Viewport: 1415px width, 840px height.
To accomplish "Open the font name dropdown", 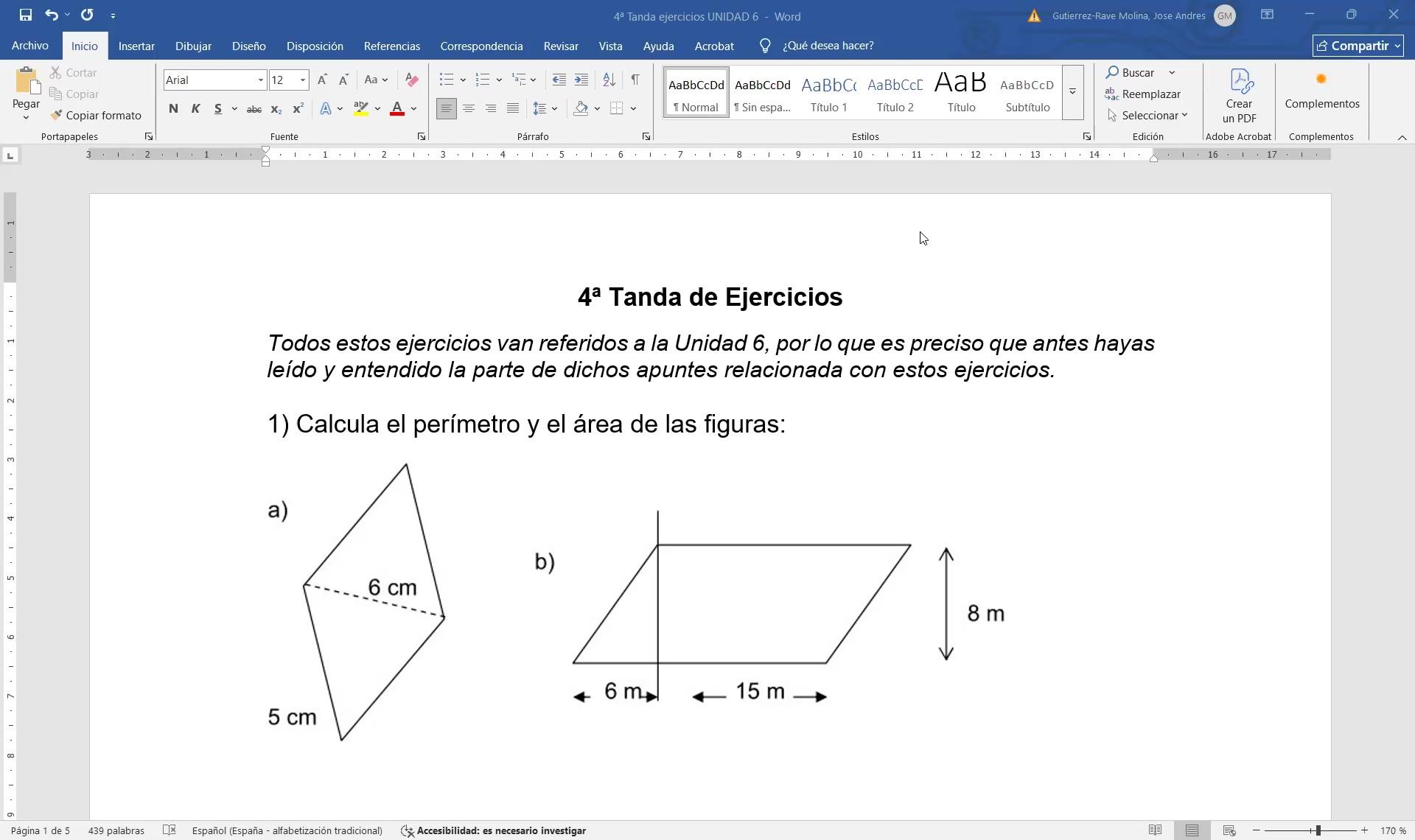I will point(260,80).
